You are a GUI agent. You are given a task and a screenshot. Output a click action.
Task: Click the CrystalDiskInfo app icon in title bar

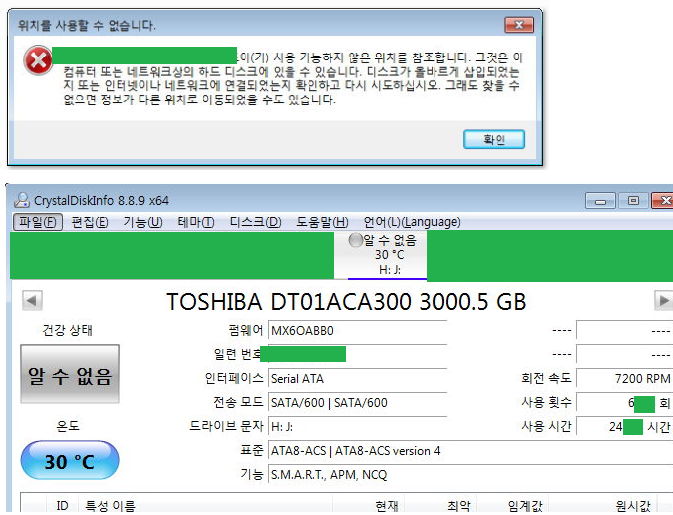22,200
